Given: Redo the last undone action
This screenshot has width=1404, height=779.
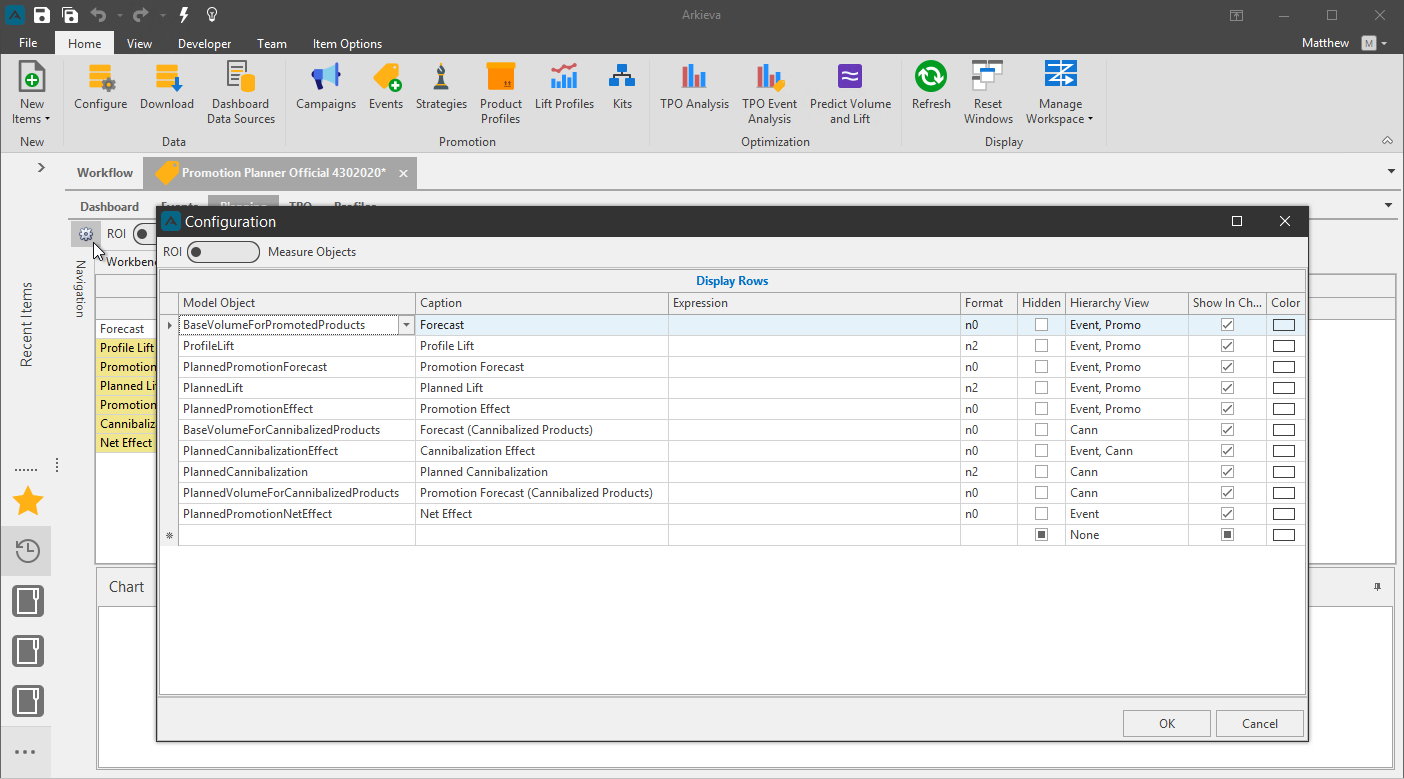Looking at the screenshot, I should (141, 15).
